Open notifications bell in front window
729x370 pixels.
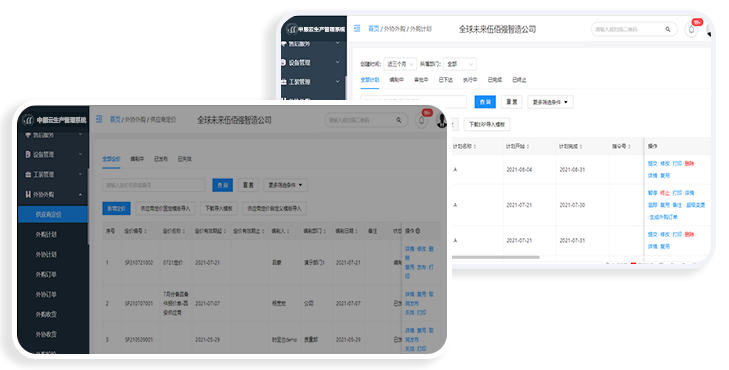pyautogui.click(x=422, y=120)
